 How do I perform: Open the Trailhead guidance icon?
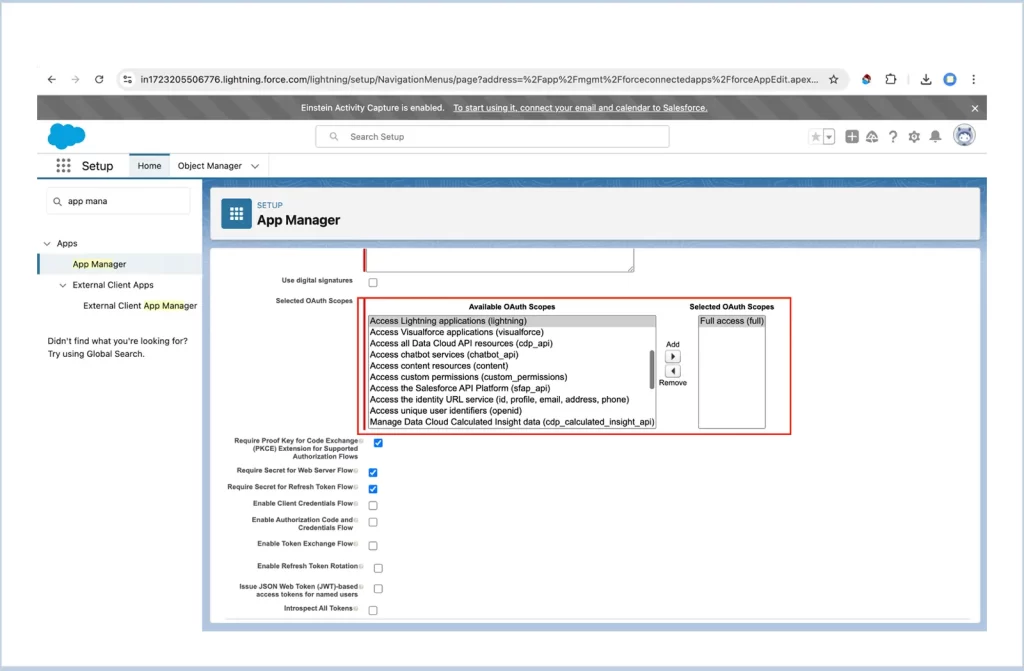[x=872, y=137]
